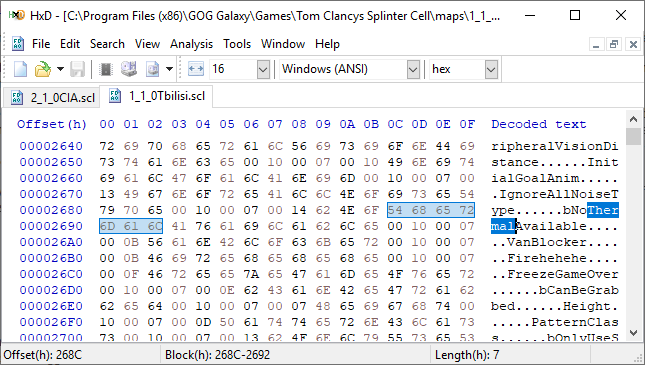Open the Edit menu

click(70, 44)
